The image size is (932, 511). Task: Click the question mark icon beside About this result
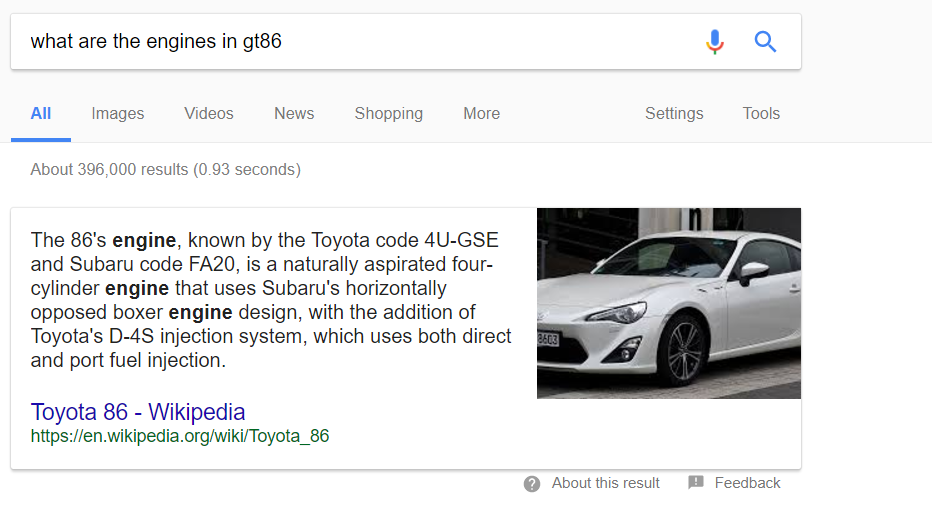[532, 484]
